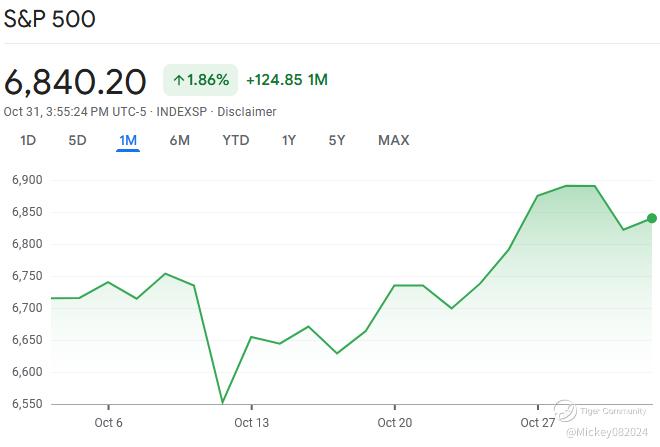
Task: Select the 5Y time range
Action: [337, 141]
